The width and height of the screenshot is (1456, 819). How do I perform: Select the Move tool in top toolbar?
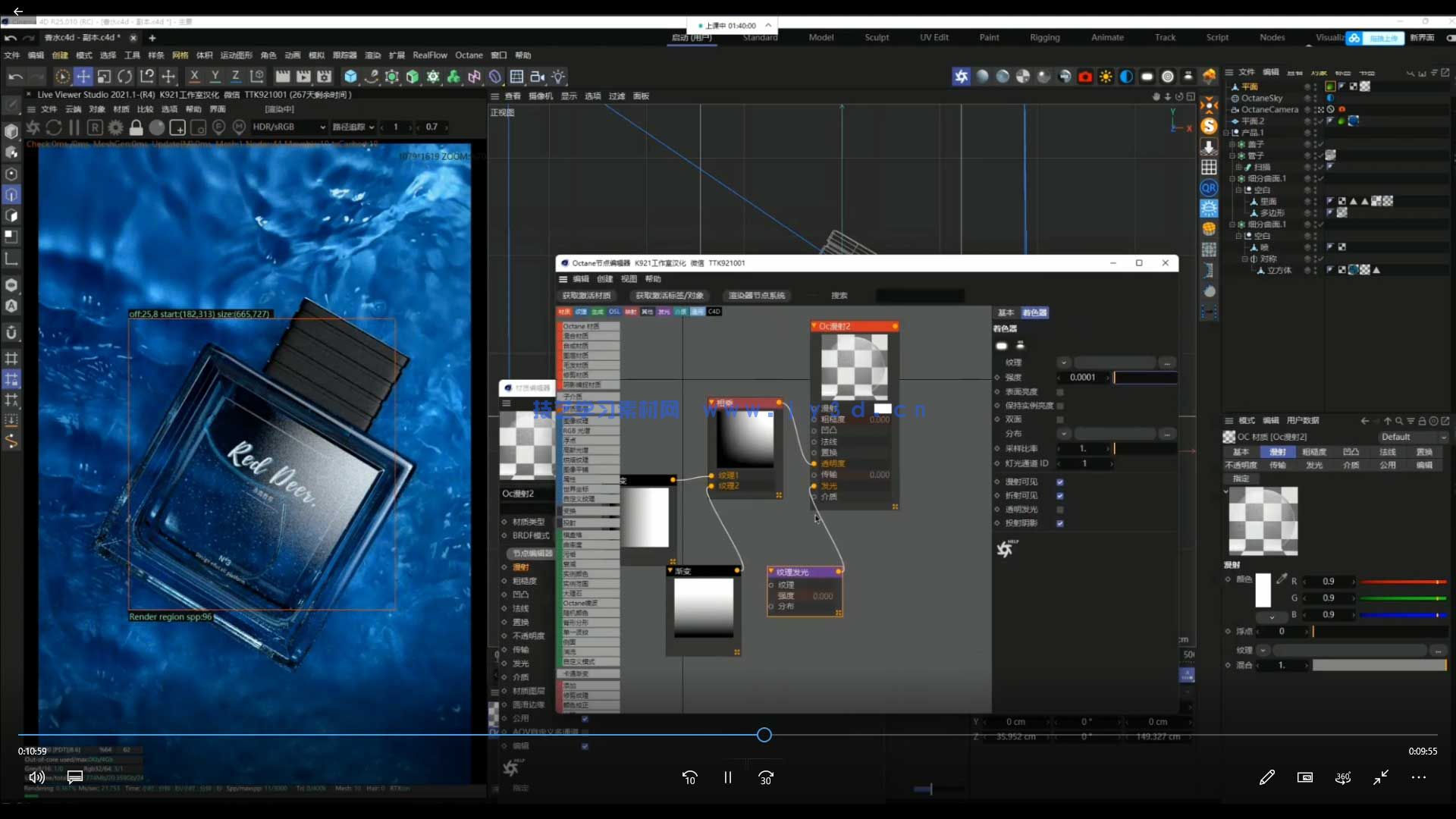click(83, 77)
